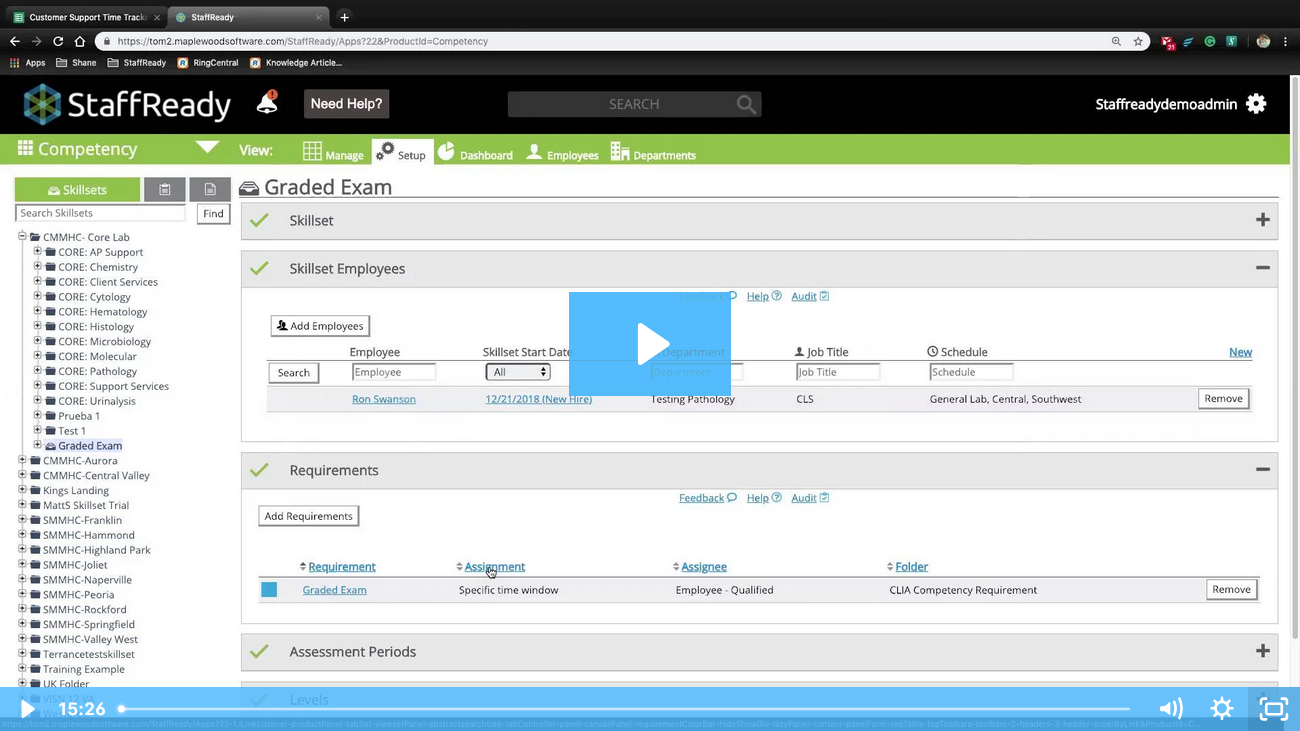1300x731 pixels.
Task: Open the Employees view
Action: click(562, 153)
